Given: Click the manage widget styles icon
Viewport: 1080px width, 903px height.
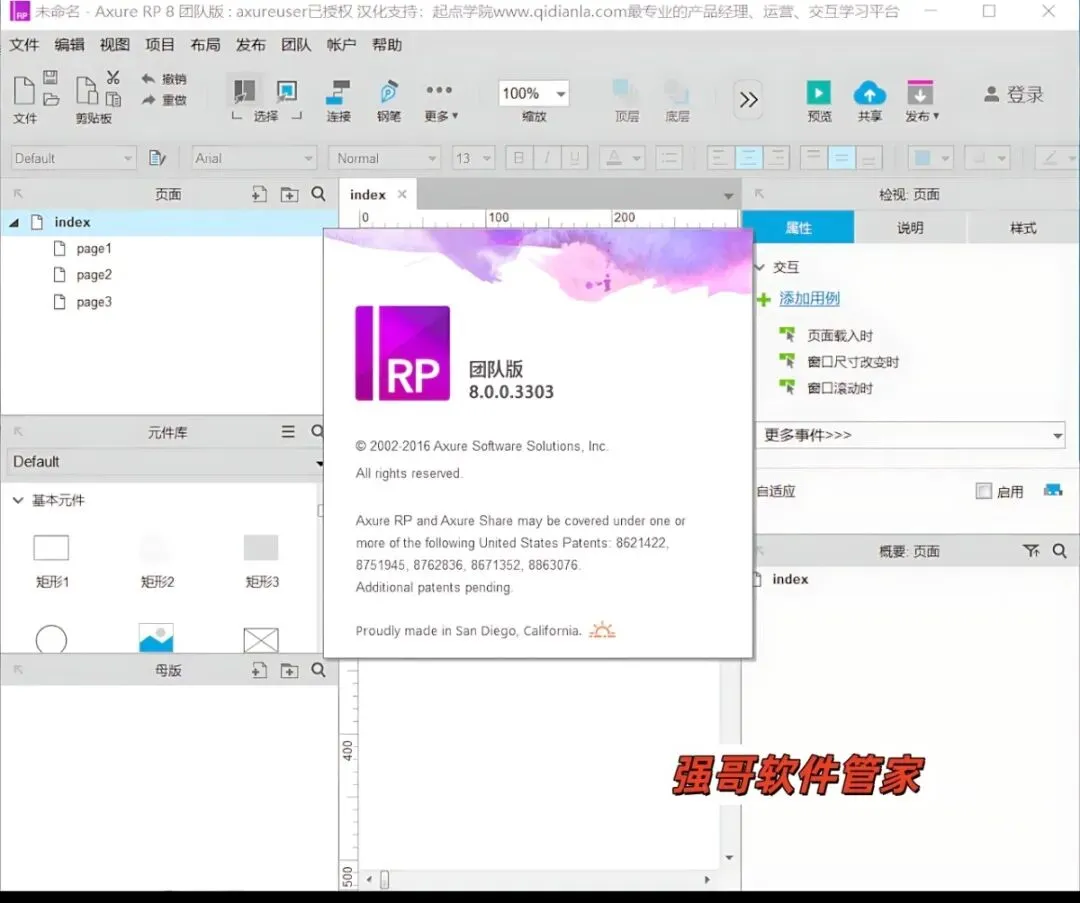Looking at the screenshot, I should pos(157,158).
